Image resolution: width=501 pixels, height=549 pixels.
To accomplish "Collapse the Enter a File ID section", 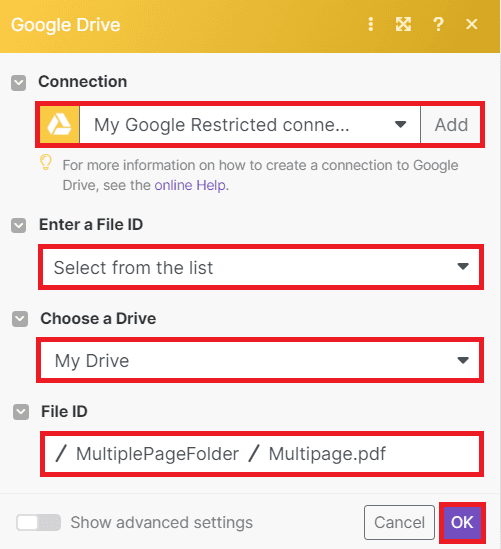I will point(19,225).
